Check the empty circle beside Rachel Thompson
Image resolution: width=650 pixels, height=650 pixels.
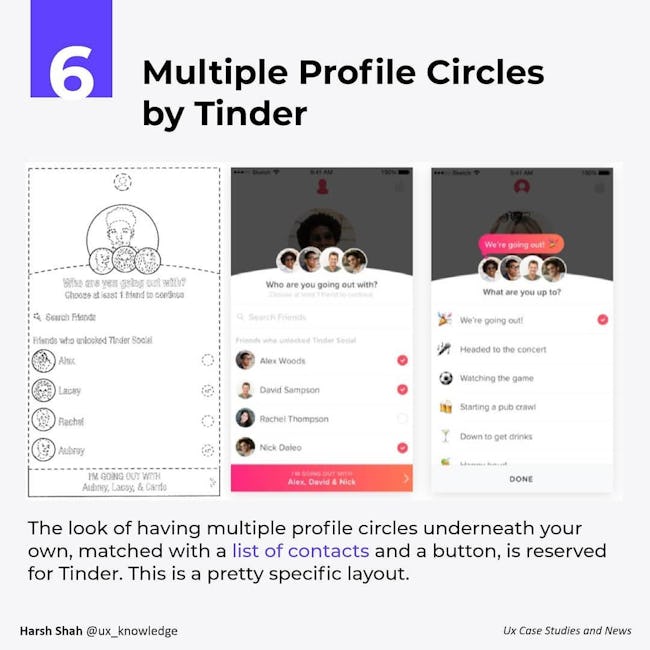(x=402, y=418)
